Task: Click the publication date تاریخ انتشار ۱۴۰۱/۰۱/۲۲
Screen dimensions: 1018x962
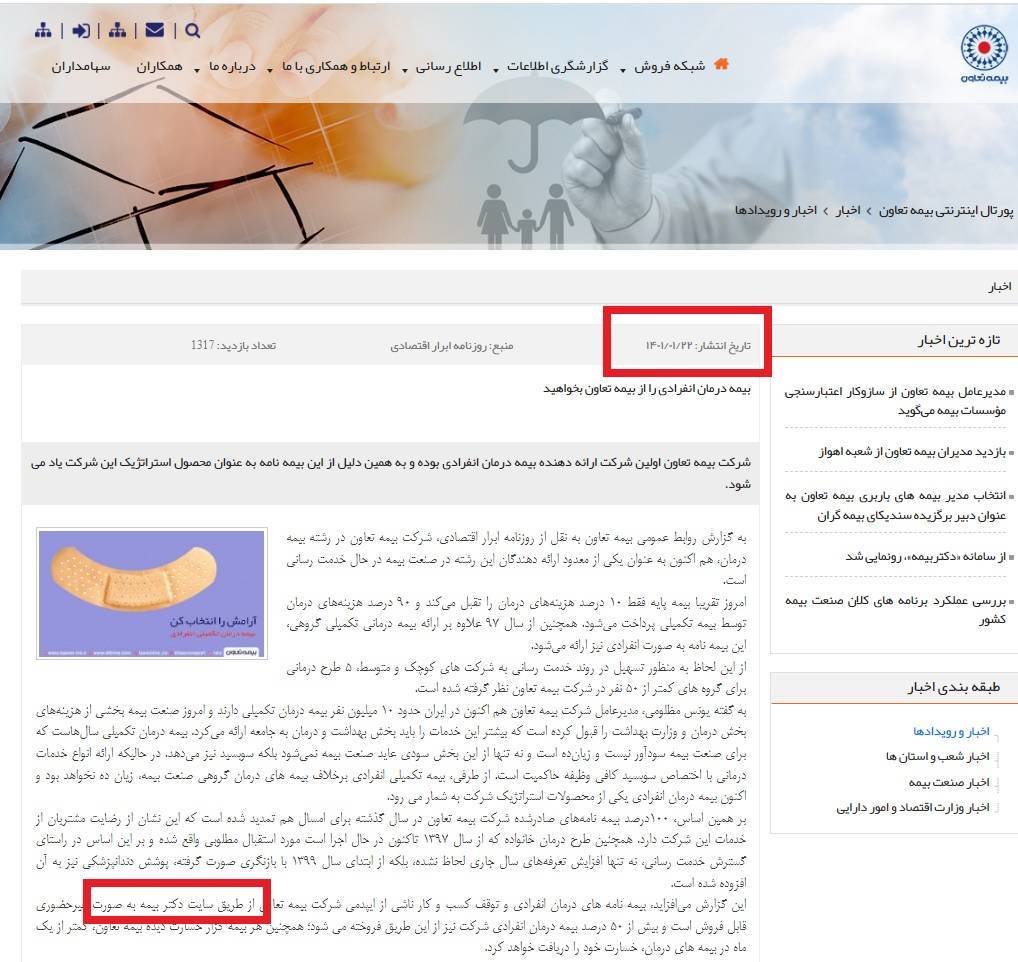Action: click(x=698, y=345)
